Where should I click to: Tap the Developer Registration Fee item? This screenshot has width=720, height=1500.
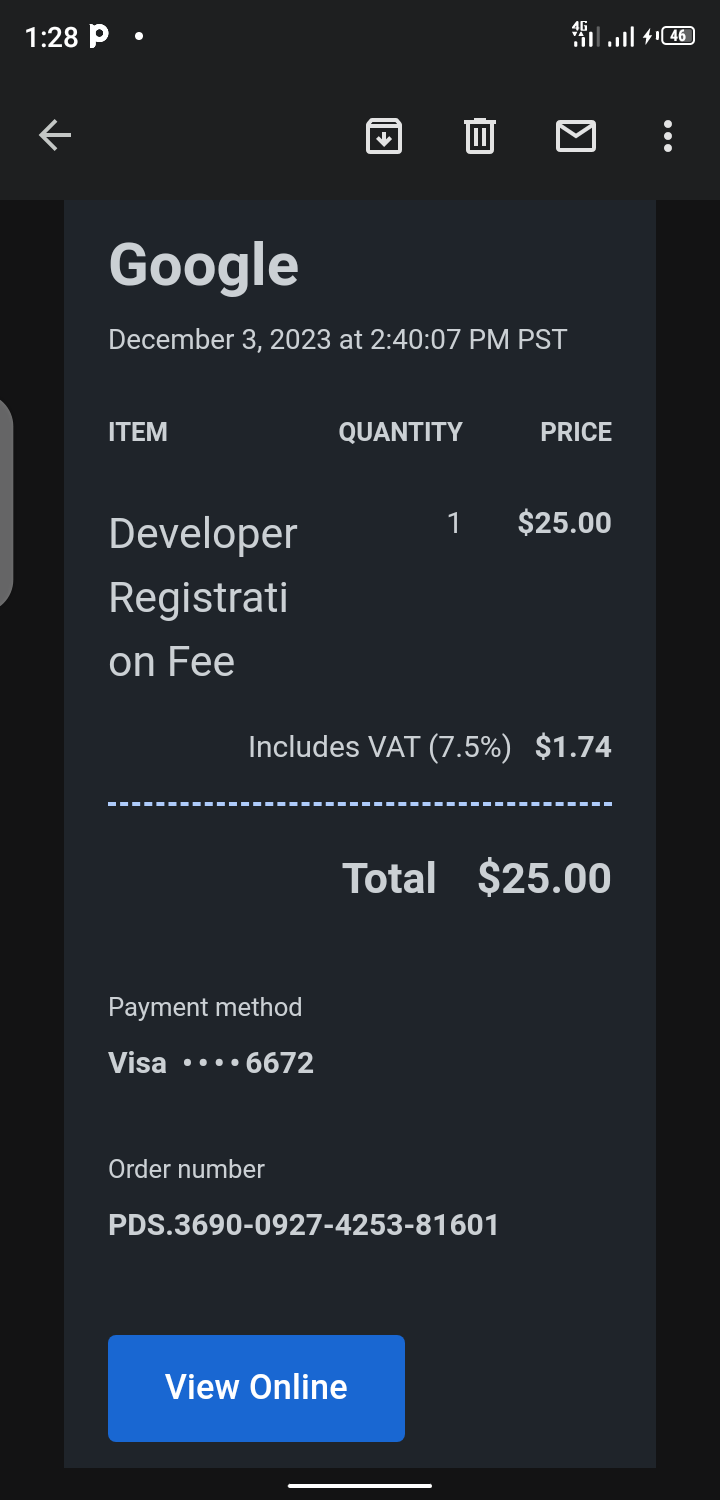(203, 597)
